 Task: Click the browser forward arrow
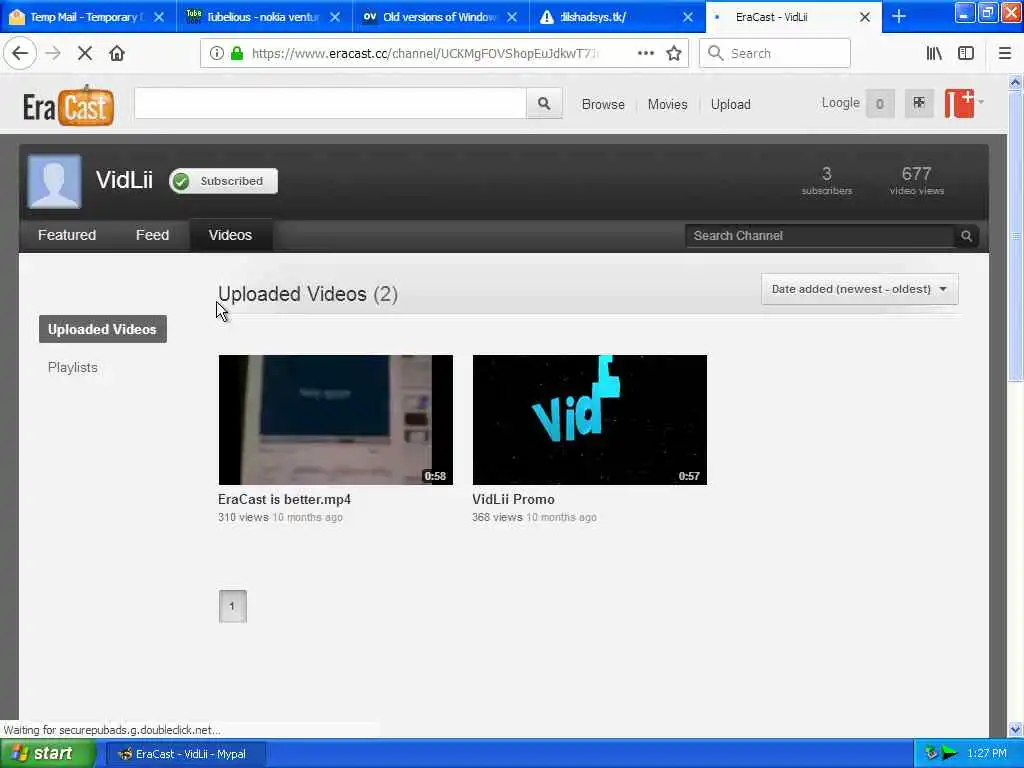click(53, 54)
